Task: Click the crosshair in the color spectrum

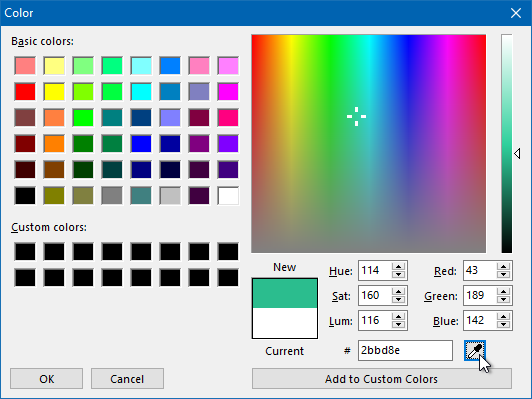Action: pyautogui.click(x=356, y=116)
